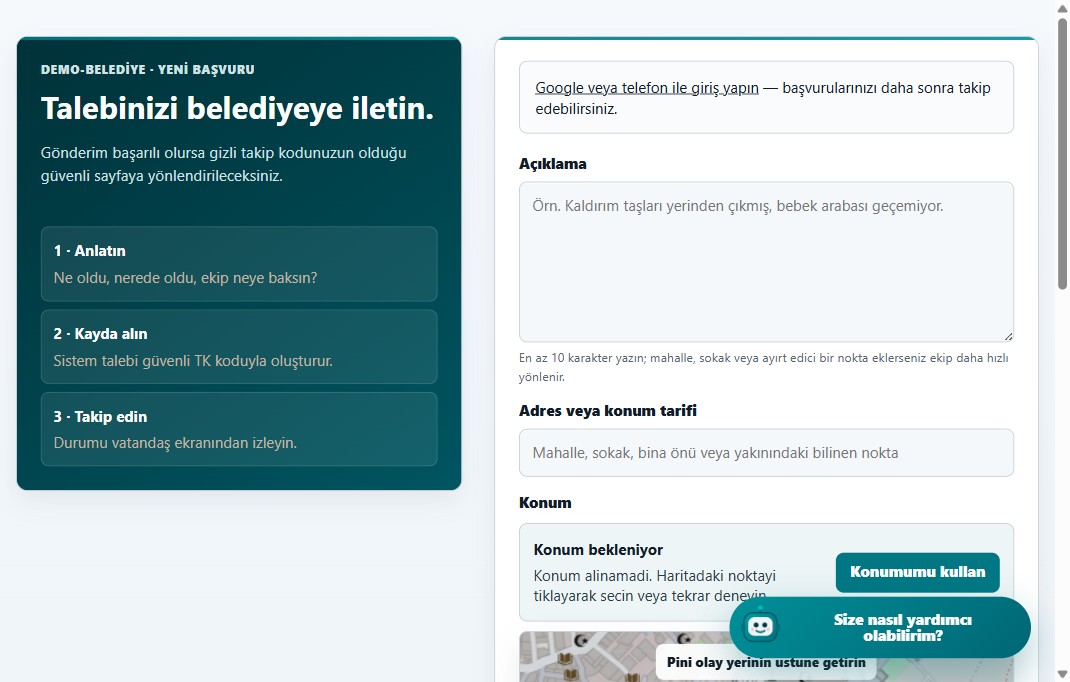Click the 'Konum bekleniyor' status text
Screen dimensions: 1070x682
[598, 550]
